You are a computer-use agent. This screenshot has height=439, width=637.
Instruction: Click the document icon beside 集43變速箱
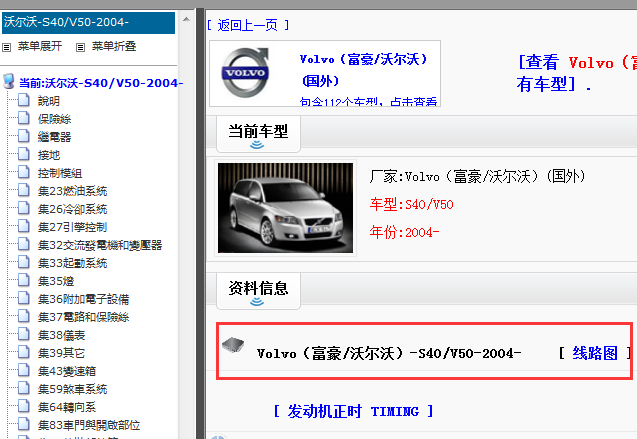point(24,370)
